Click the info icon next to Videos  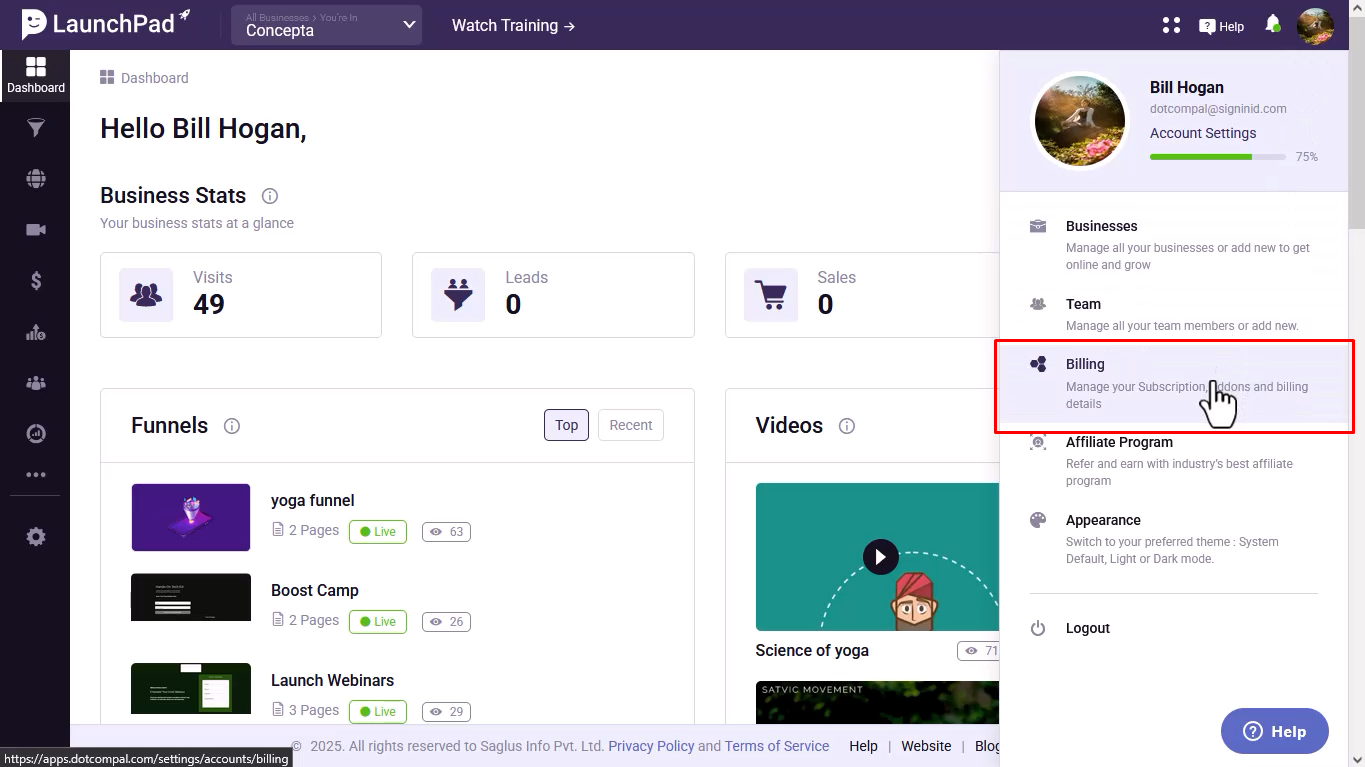pos(847,426)
